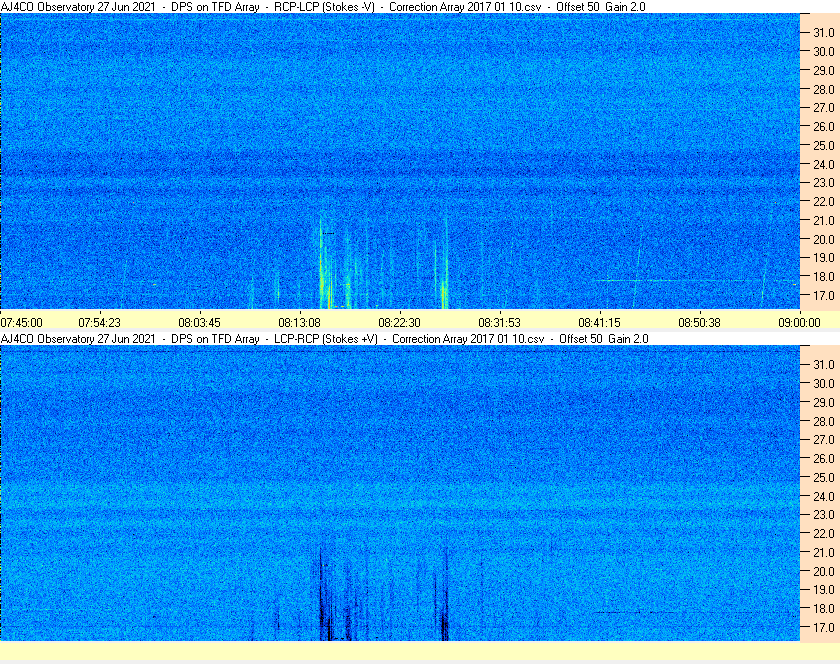Click 23.0 frequency label in LCP-RCP plot
The width and height of the screenshot is (840, 664).
[x=824, y=514]
